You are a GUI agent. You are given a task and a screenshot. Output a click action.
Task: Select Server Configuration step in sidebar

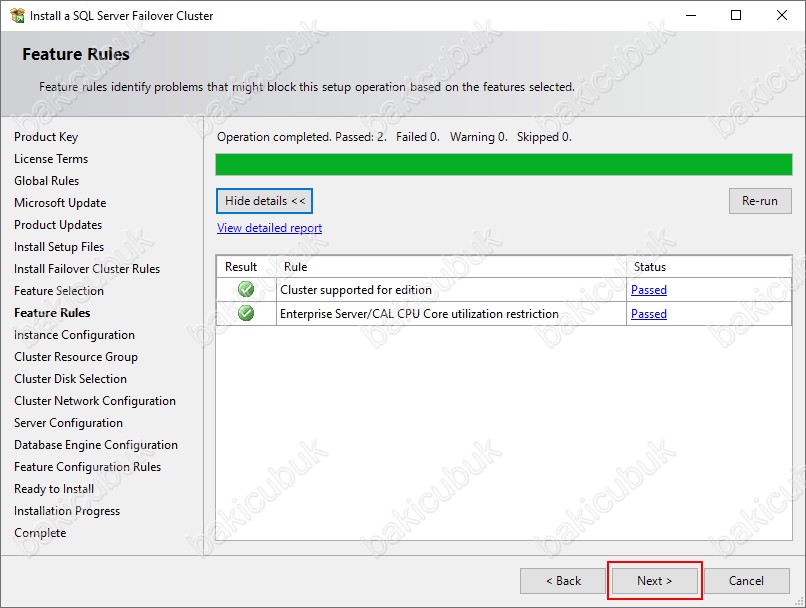click(68, 423)
